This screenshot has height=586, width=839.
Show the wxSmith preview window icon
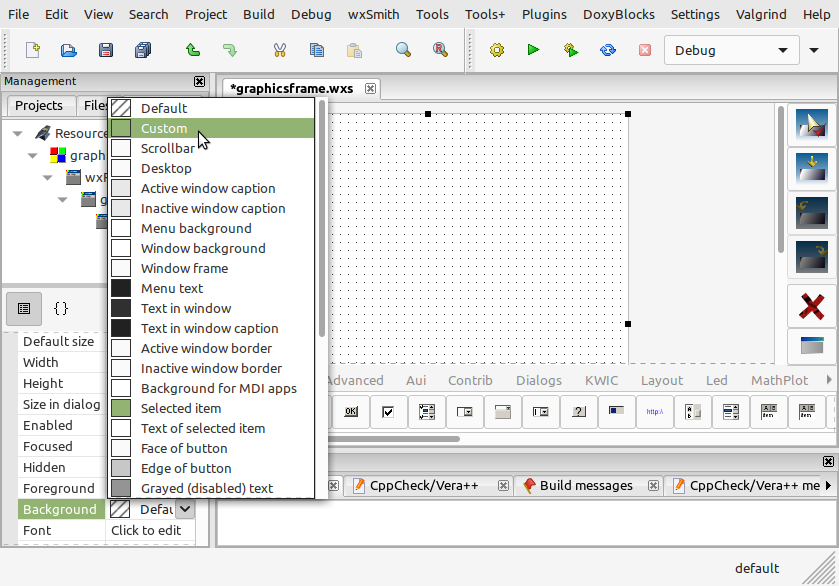812,346
